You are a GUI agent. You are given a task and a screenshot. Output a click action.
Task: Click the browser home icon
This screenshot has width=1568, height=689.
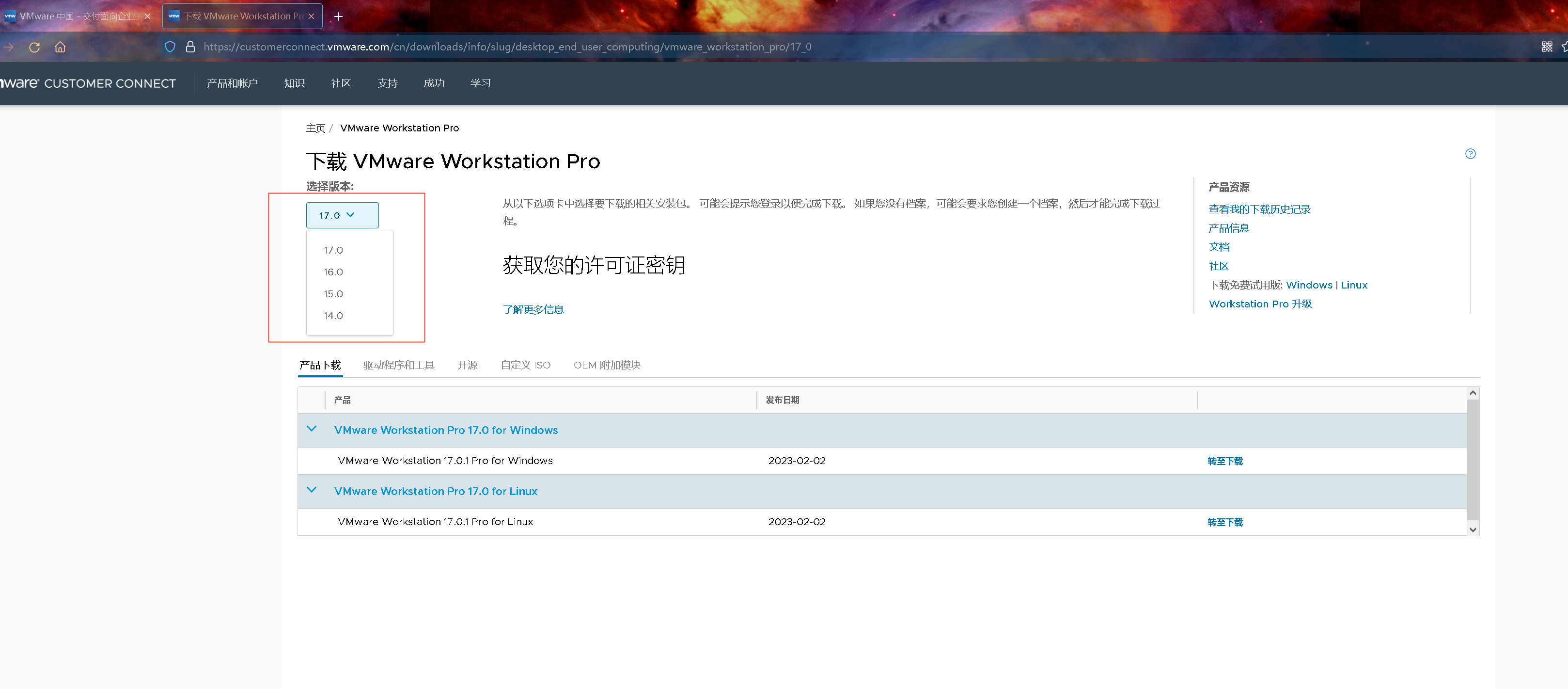[60, 47]
